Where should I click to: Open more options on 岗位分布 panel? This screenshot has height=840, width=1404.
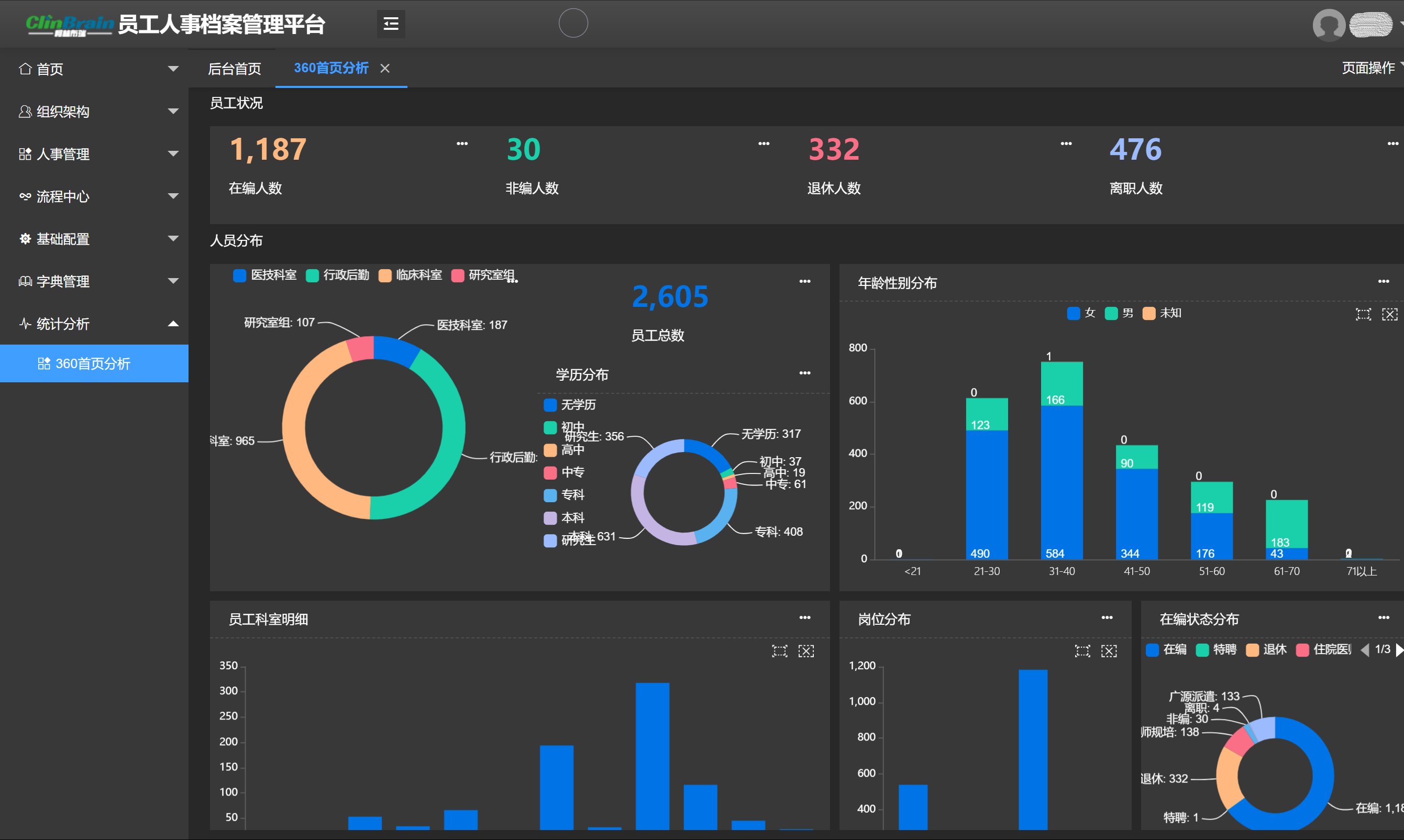pyautogui.click(x=1107, y=617)
